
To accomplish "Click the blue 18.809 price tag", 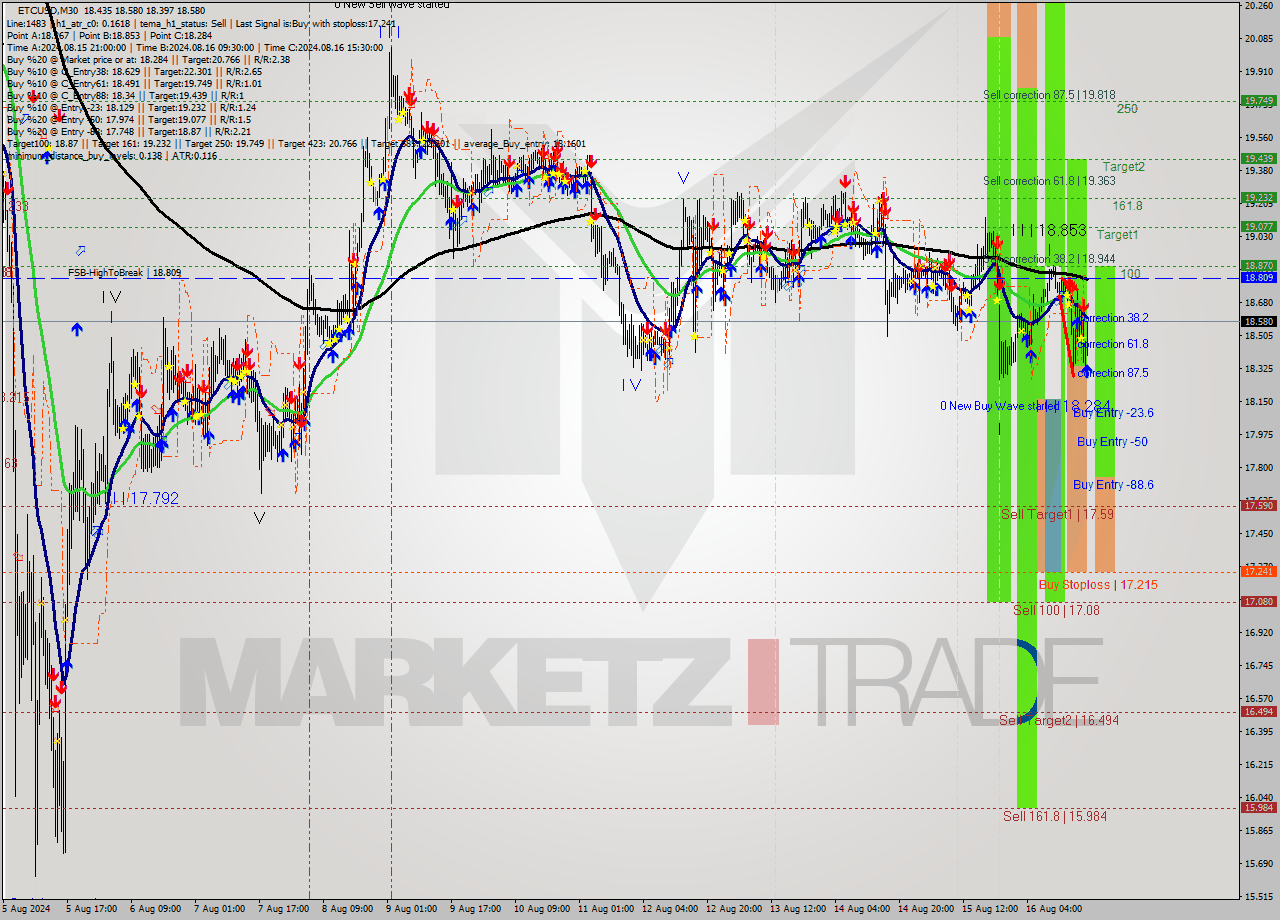I will click(1258, 277).
